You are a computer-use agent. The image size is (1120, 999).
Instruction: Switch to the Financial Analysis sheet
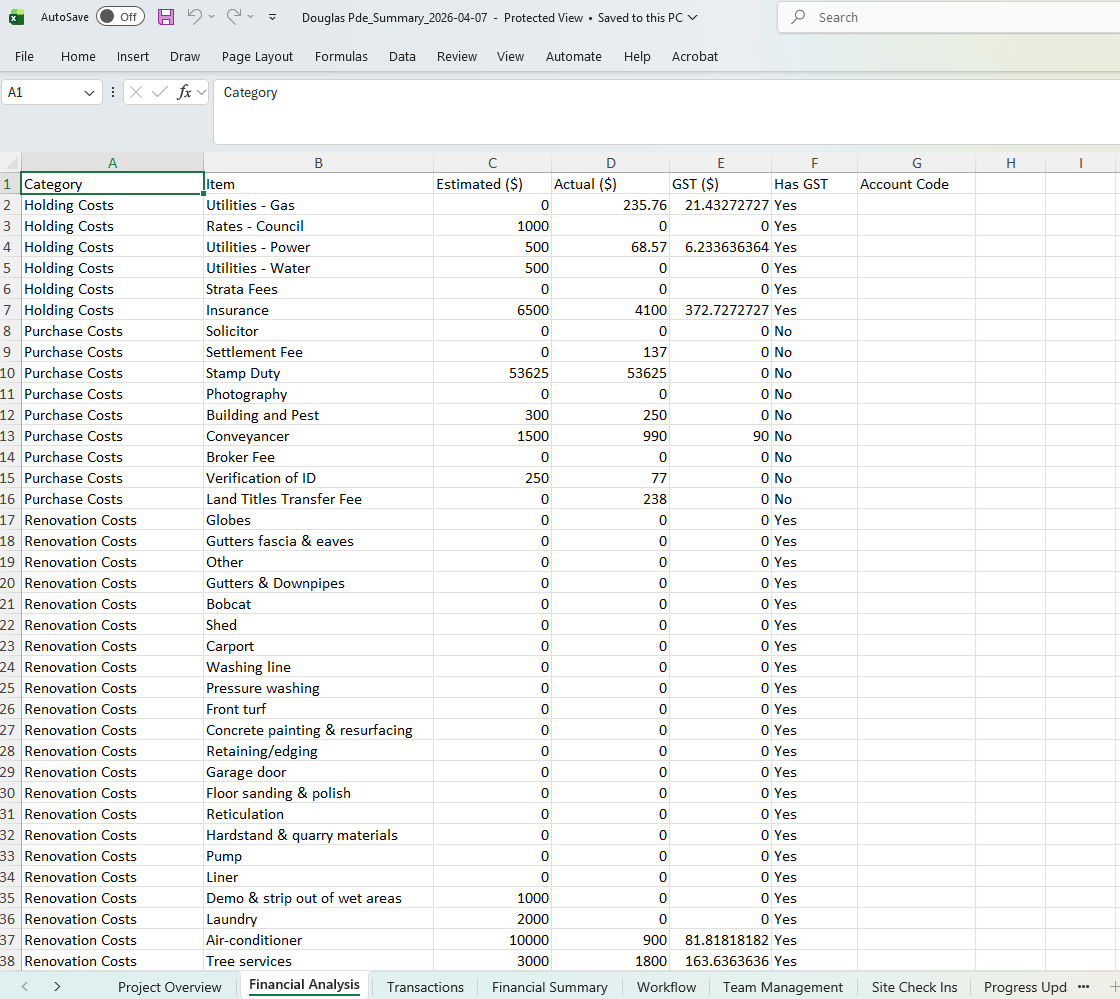pos(304,985)
